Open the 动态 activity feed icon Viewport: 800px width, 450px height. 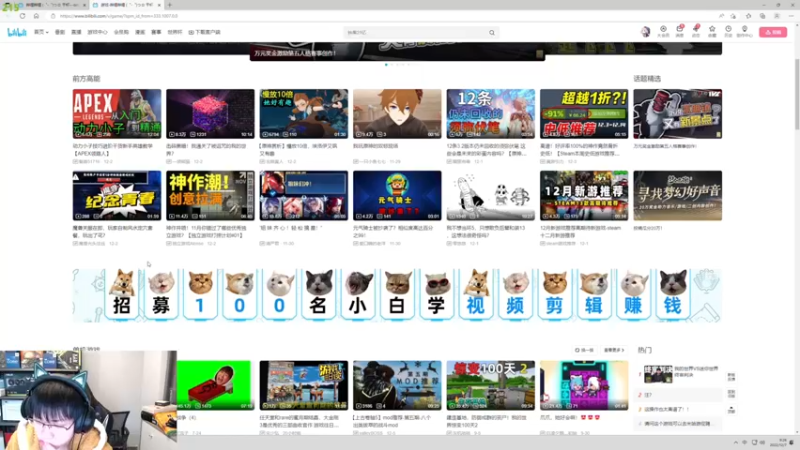696,32
